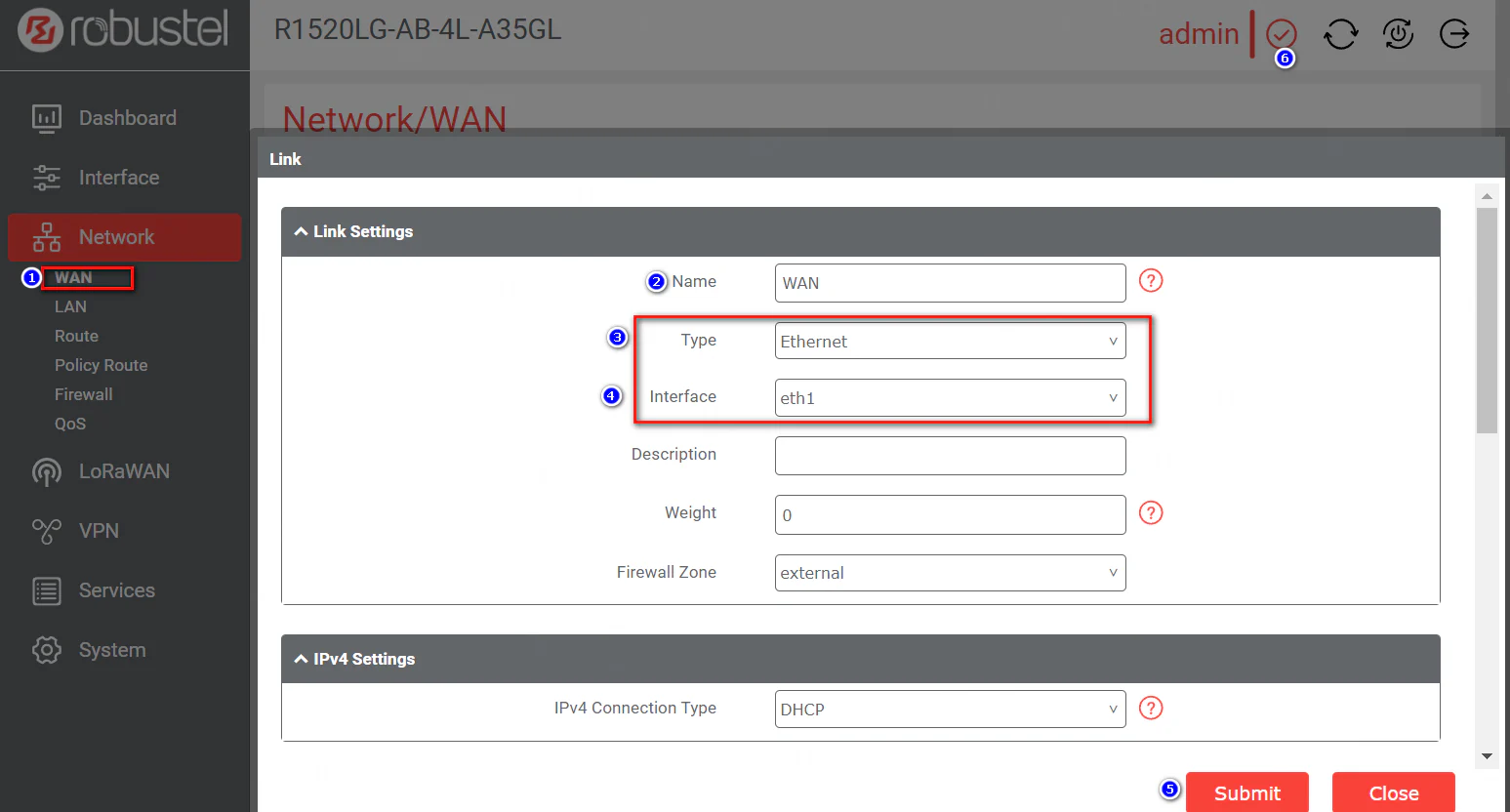
Task: Open Policy Route from the sidebar
Action: [x=101, y=365]
